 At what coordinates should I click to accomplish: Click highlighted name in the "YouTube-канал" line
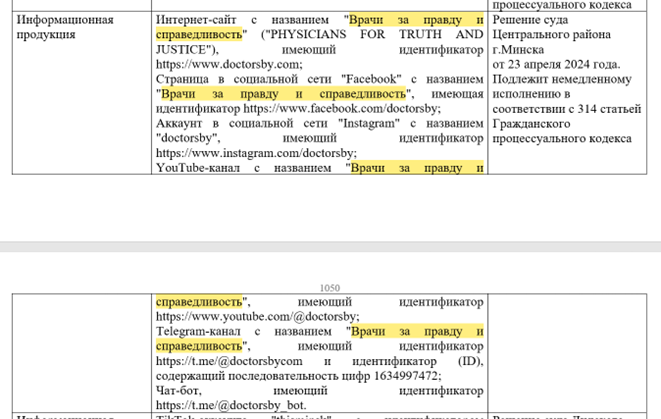coord(415,167)
